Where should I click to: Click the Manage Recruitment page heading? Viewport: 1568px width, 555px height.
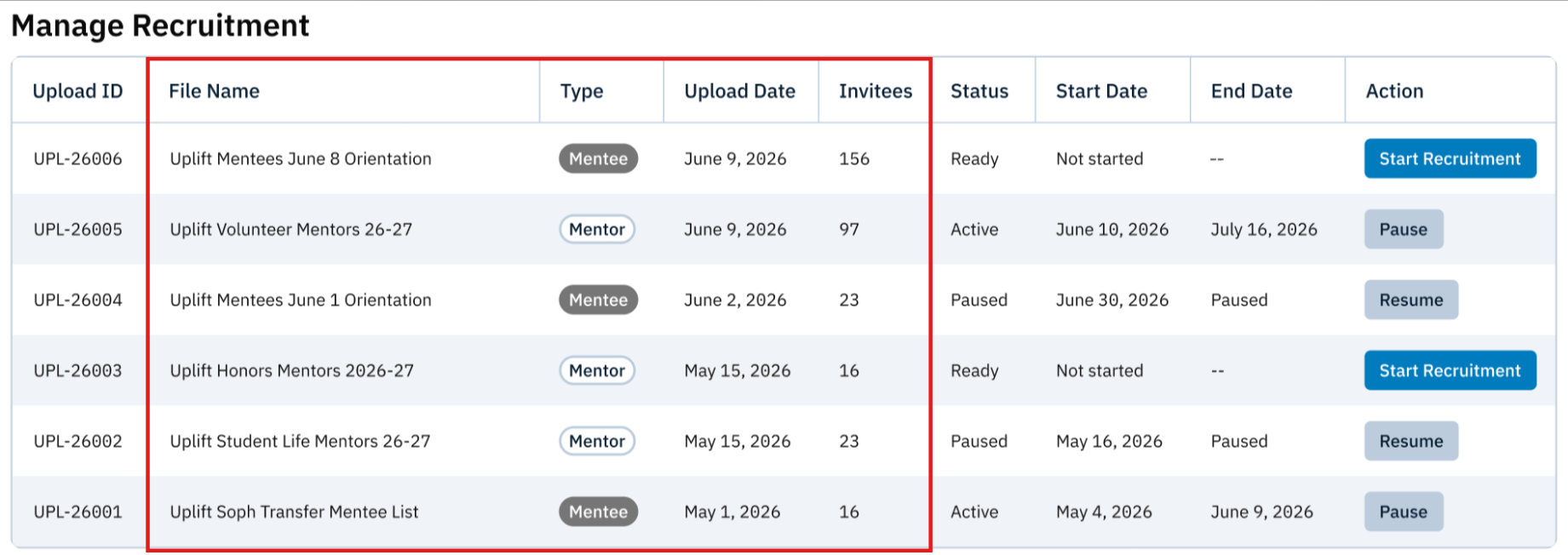[160, 26]
